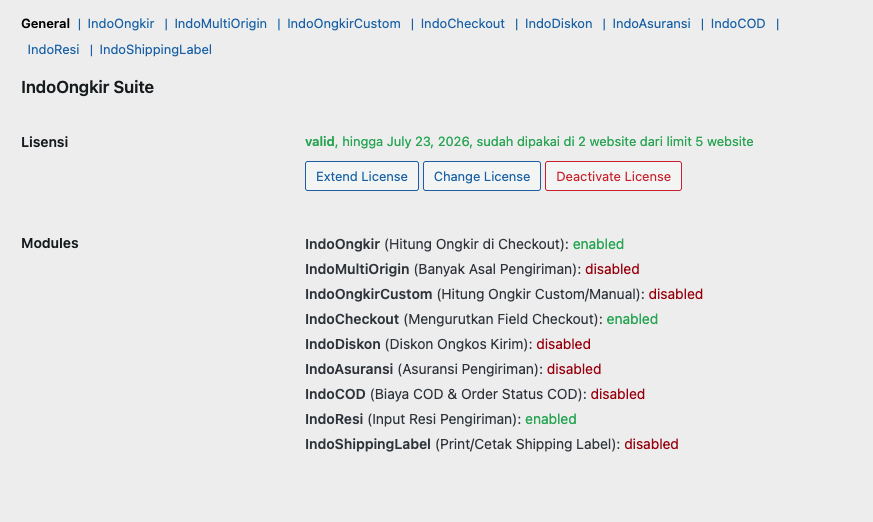Select the IndoCheckout tab
873x522 pixels.
click(463, 23)
